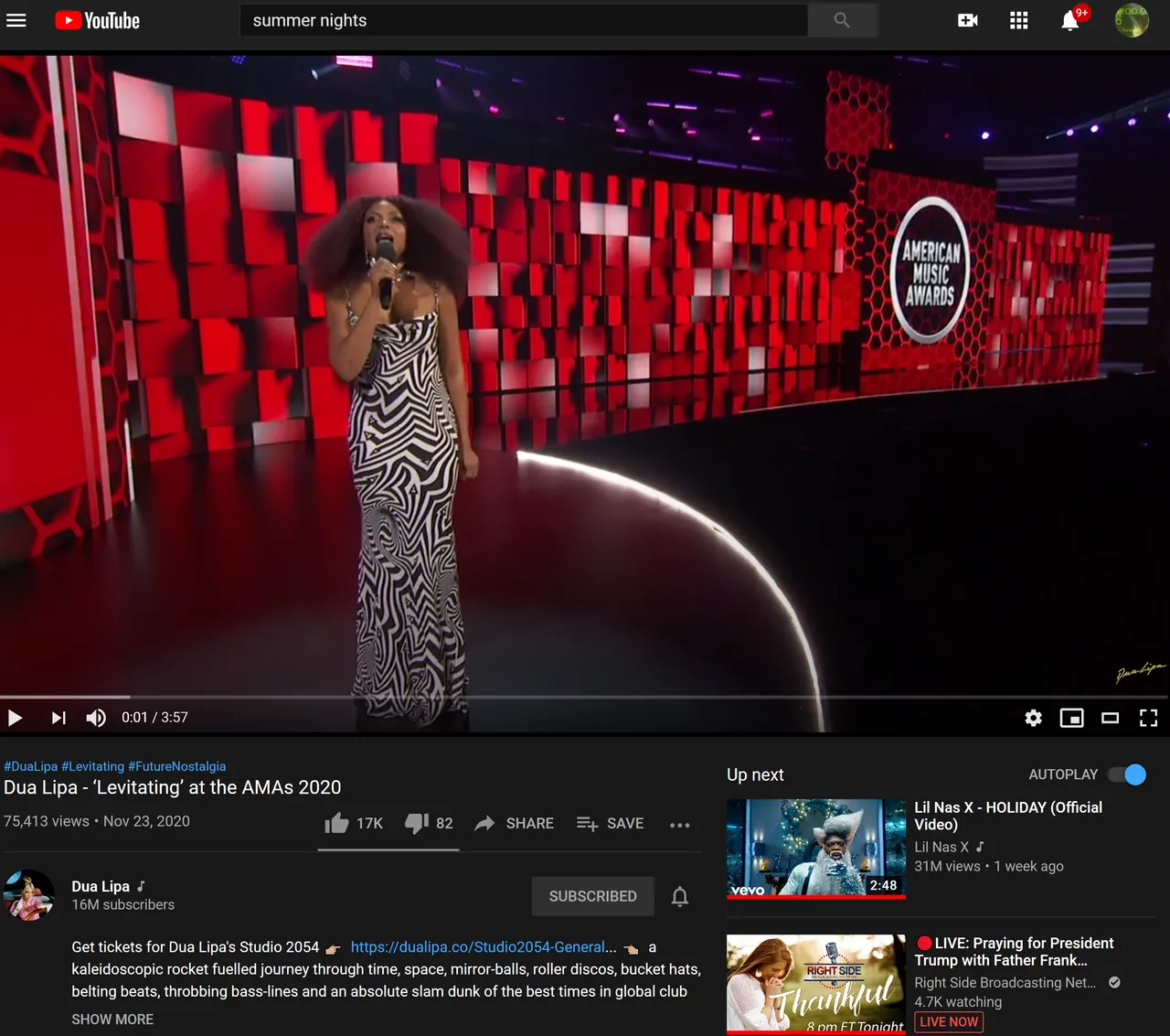Click the search magnifier button
The image size is (1170, 1036).
(842, 20)
